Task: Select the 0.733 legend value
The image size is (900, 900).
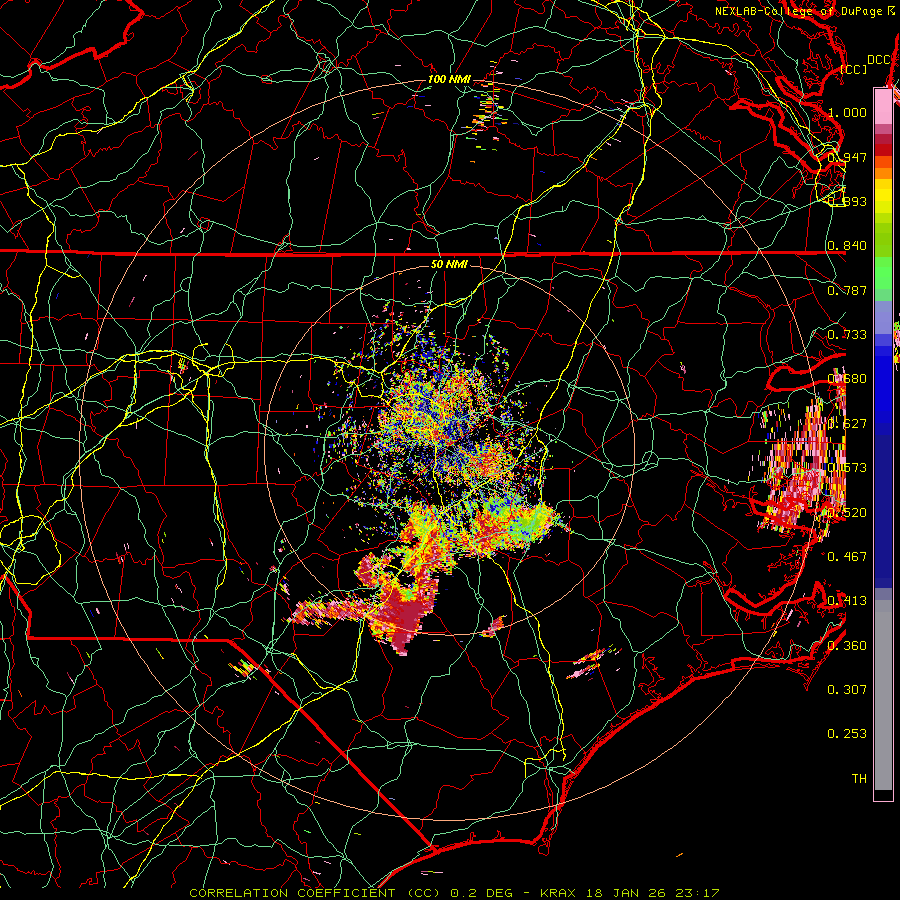Action: (847, 335)
